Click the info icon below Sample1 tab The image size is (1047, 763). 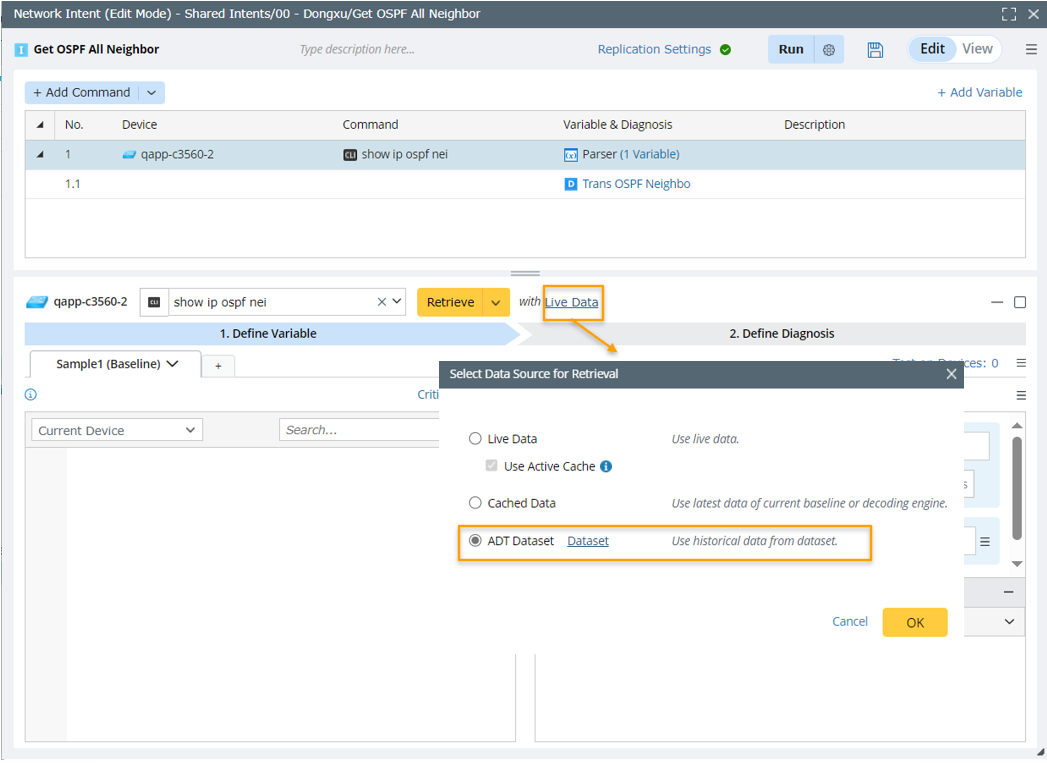(x=30, y=394)
